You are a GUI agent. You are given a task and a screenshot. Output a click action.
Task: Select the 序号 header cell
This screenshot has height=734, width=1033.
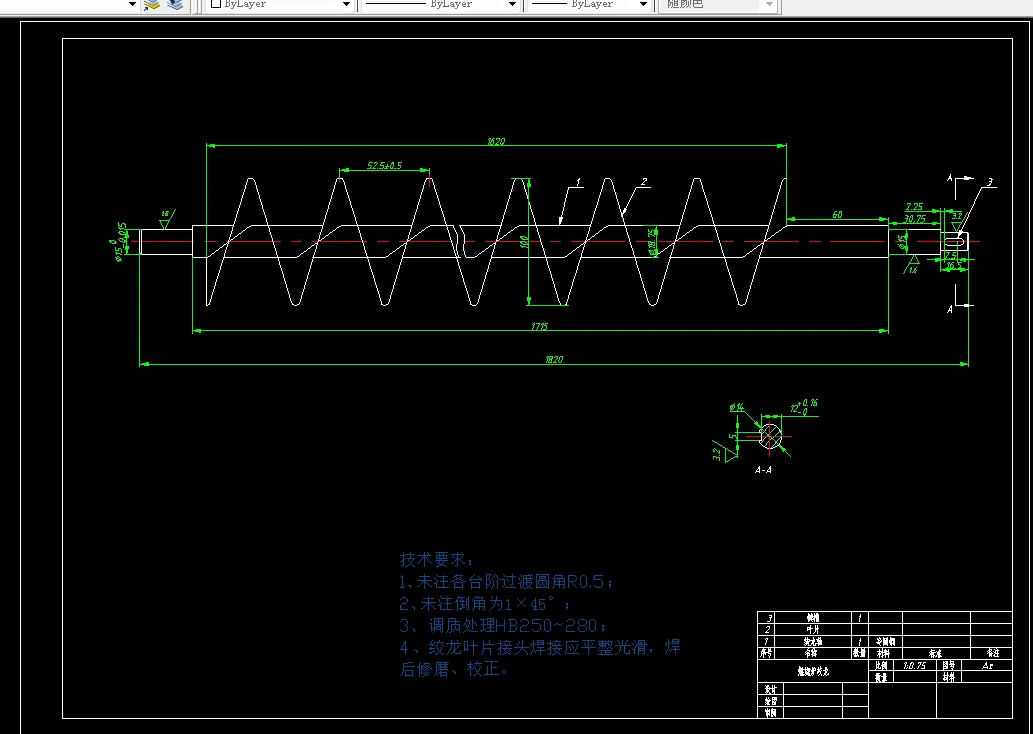click(x=766, y=653)
